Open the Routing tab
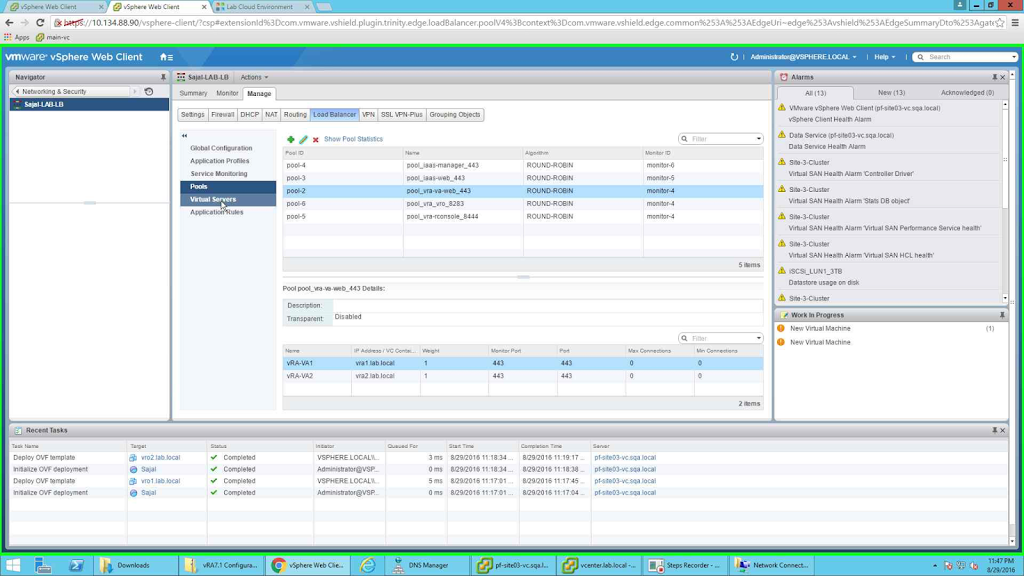The width and height of the screenshot is (1024, 576). (x=295, y=114)
